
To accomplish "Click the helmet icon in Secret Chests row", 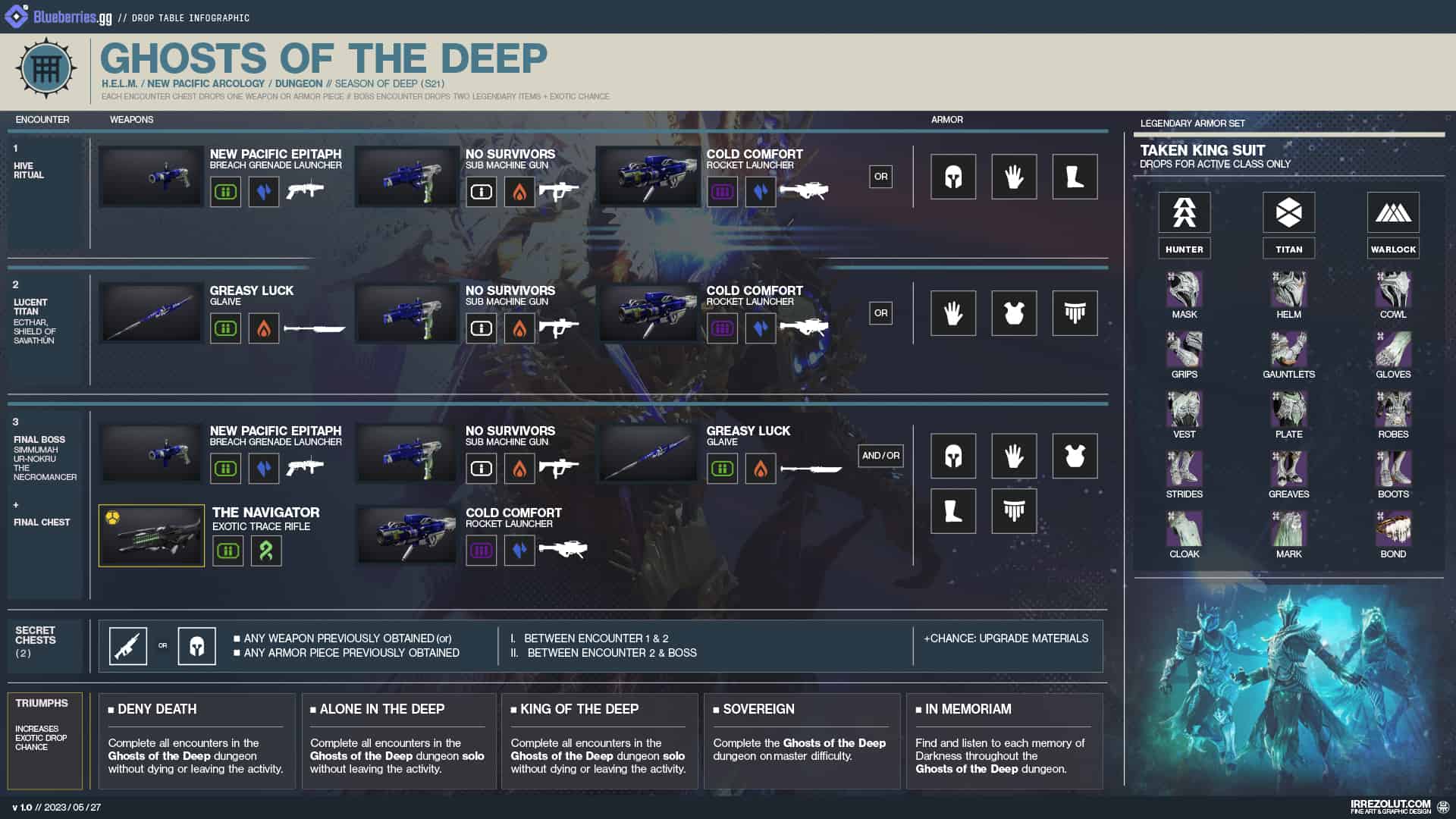I will click(x=196, y=646).
